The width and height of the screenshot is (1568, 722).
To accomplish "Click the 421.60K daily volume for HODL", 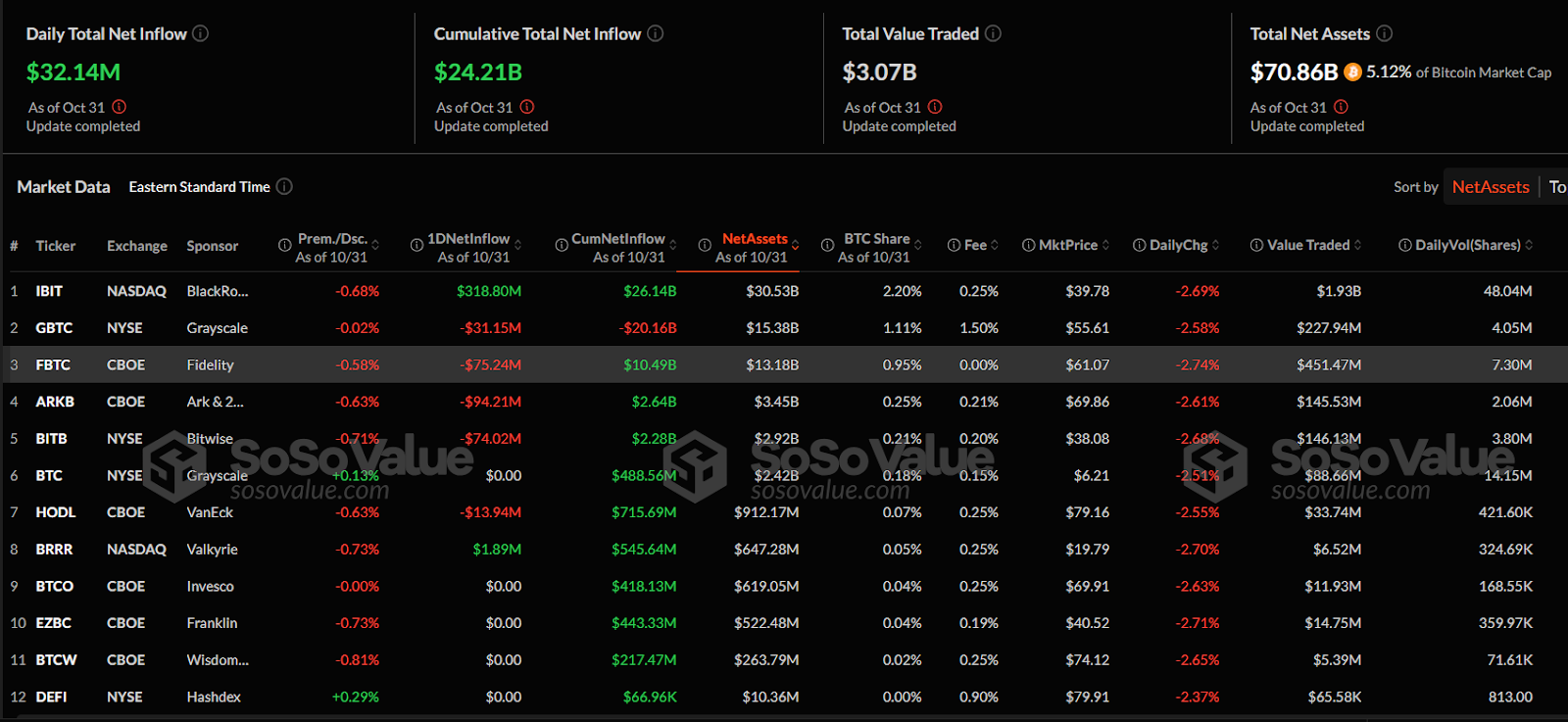I will coord(1505,512).
